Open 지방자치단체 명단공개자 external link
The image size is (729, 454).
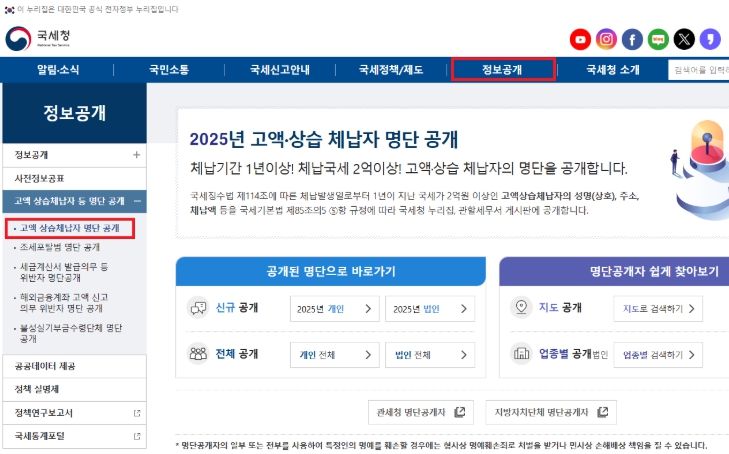click(547, 412)
